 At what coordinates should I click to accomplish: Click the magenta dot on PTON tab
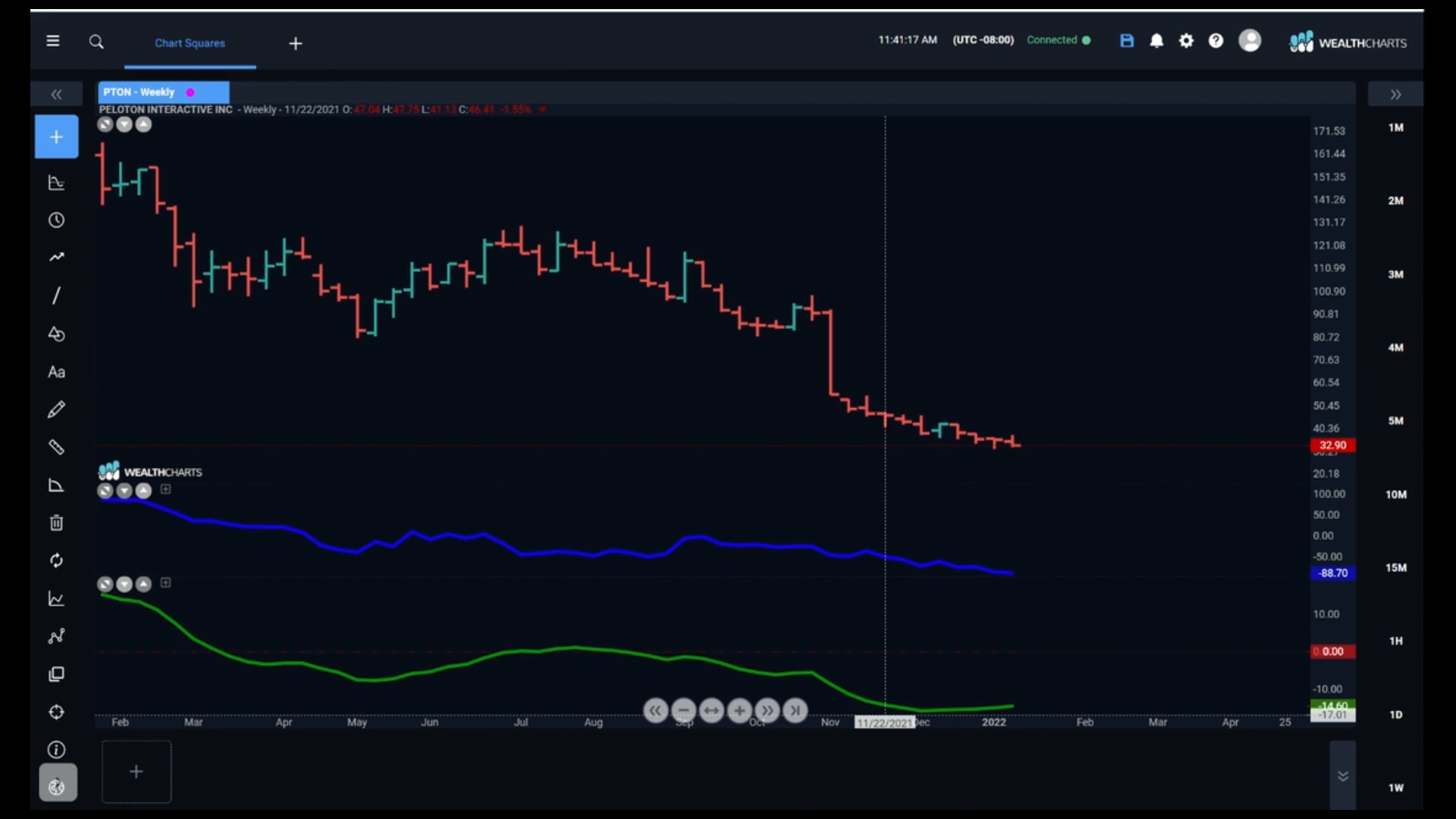click(190, 93)
